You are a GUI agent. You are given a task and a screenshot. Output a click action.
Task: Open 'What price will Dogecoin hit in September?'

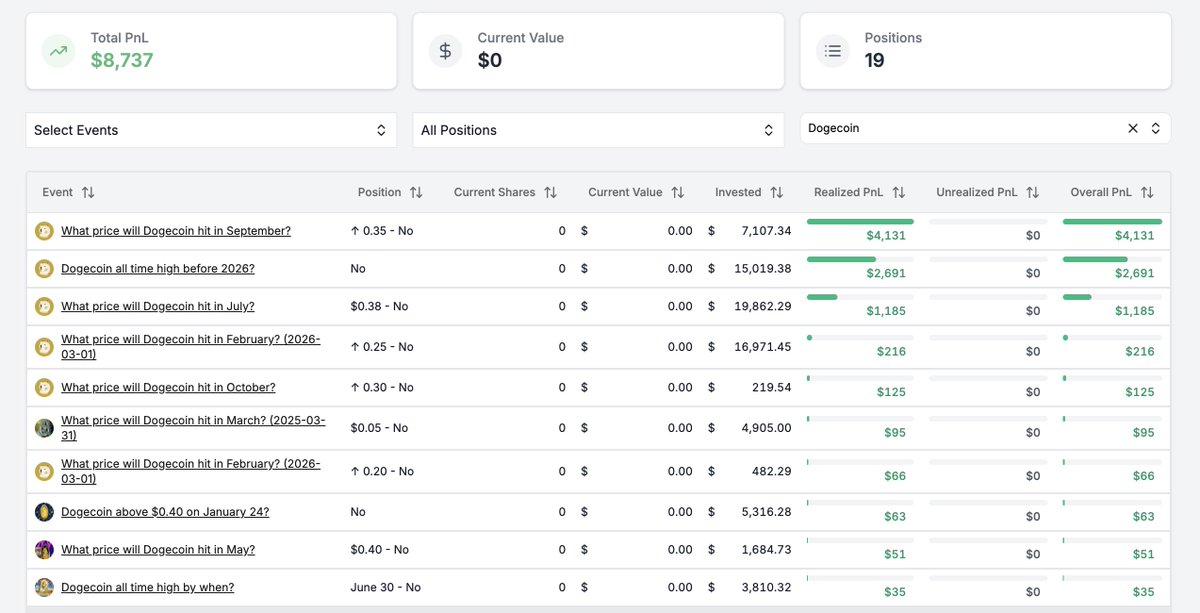click(x=176, y=231)
